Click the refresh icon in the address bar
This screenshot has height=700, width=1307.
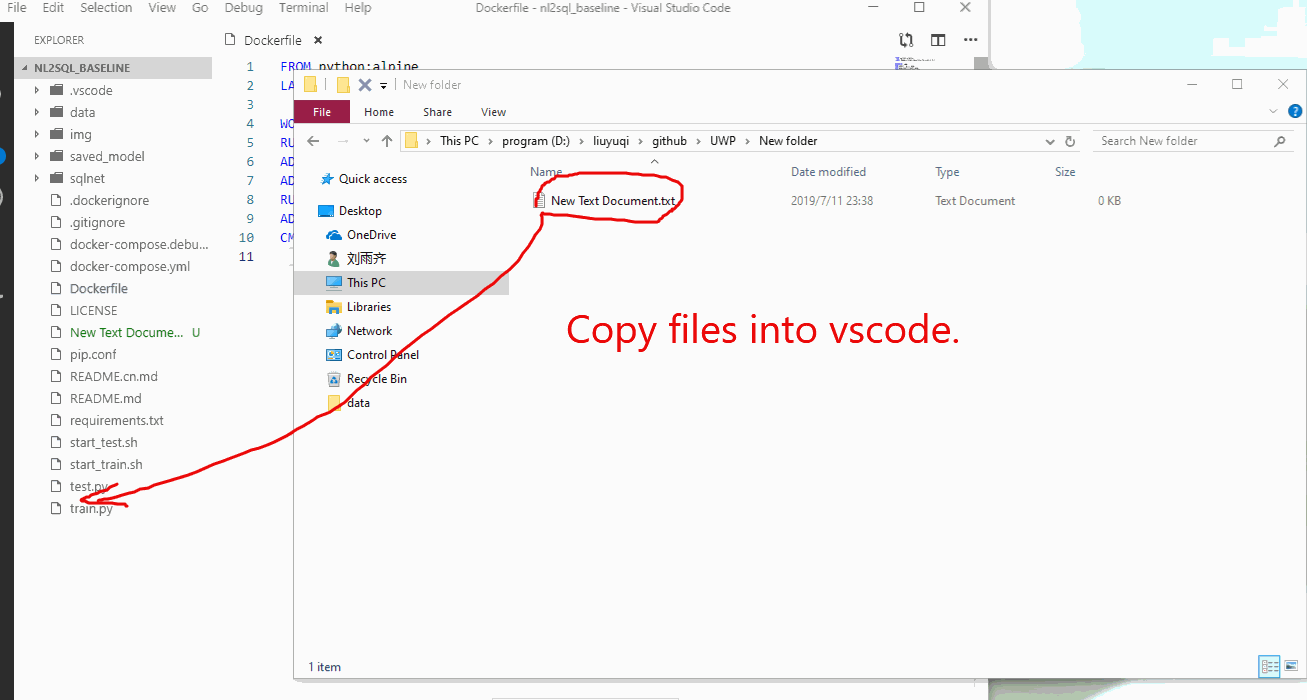(1069, 141)
